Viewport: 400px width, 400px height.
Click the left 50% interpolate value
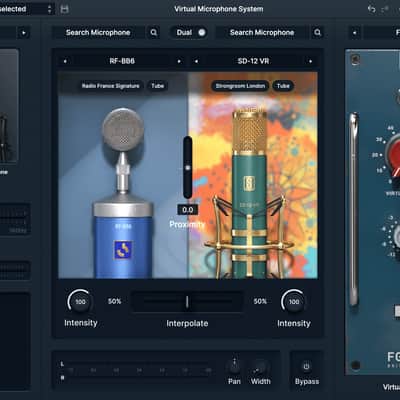click(114, 301)
